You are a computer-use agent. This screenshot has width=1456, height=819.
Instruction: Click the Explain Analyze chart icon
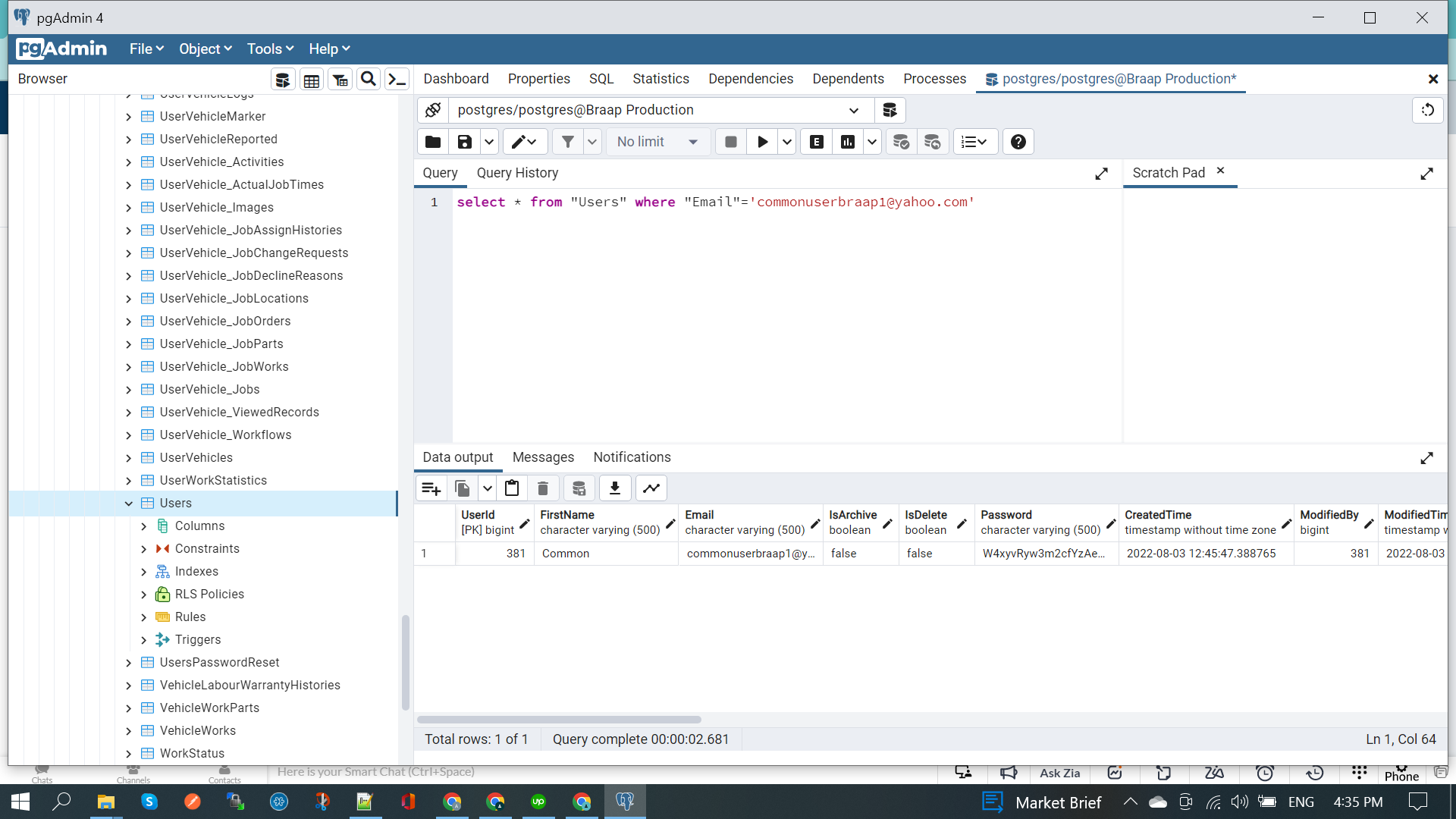click(848, 142)
